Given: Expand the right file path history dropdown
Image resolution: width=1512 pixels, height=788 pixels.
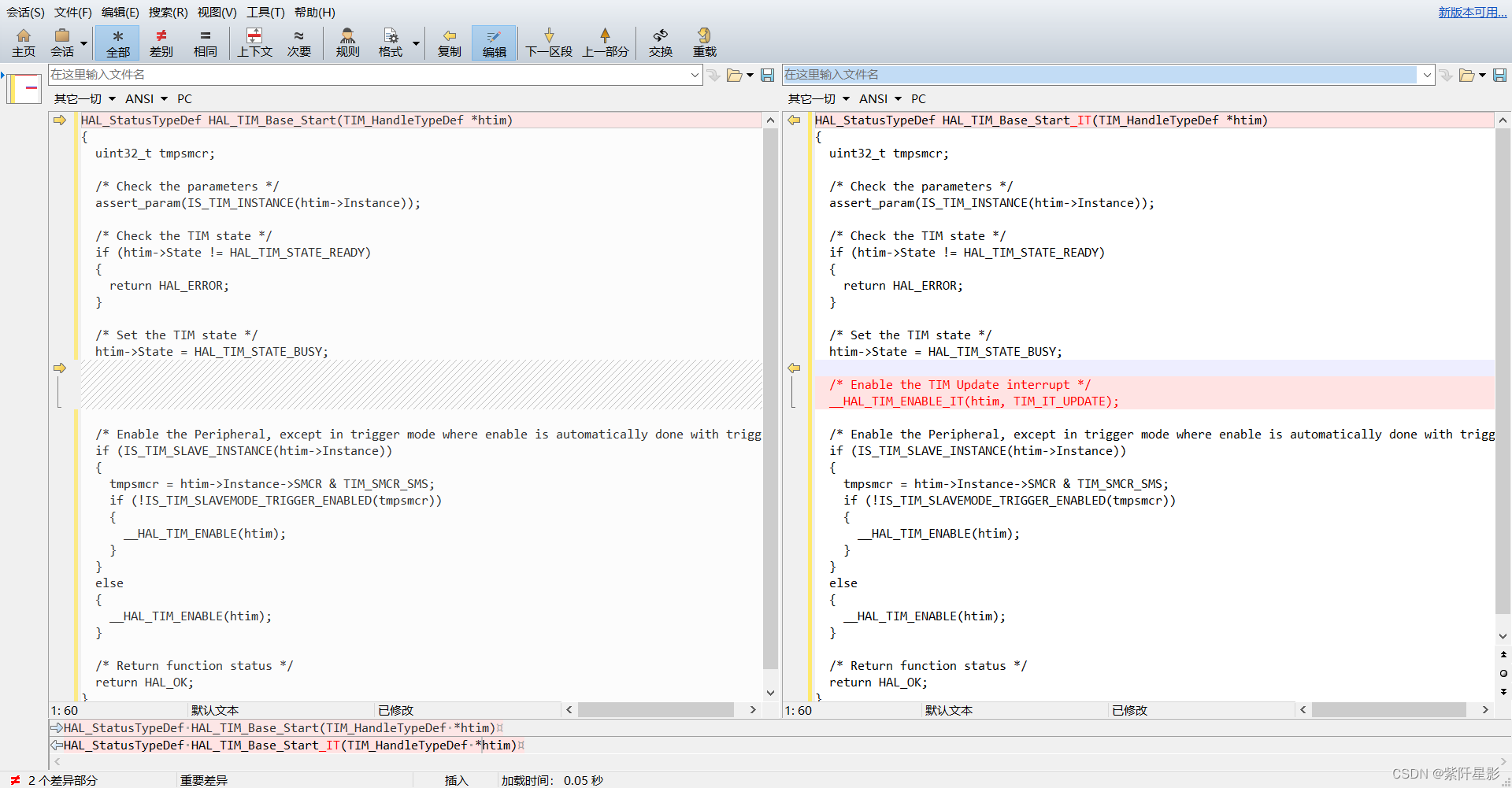Looking at the screenshot, I should 1427,75.
